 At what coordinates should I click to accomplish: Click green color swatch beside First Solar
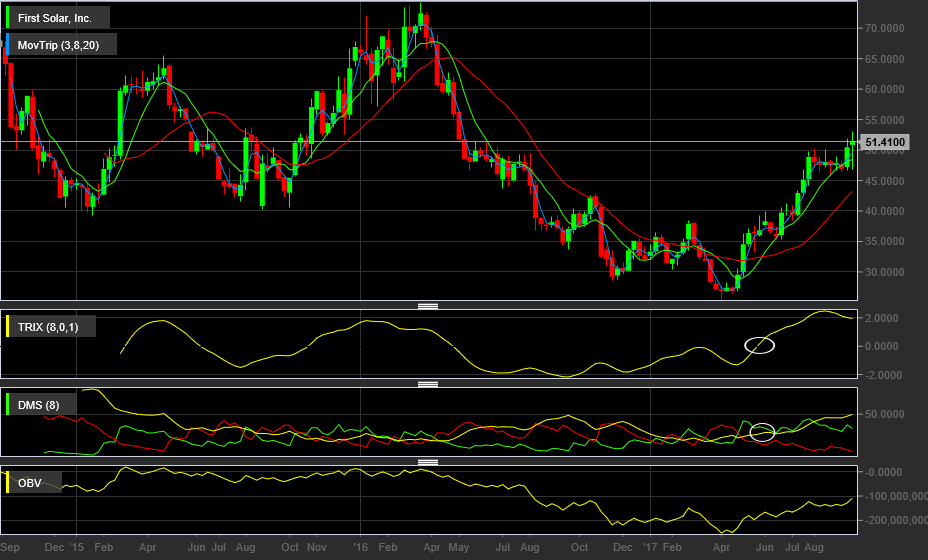(9, 18)
